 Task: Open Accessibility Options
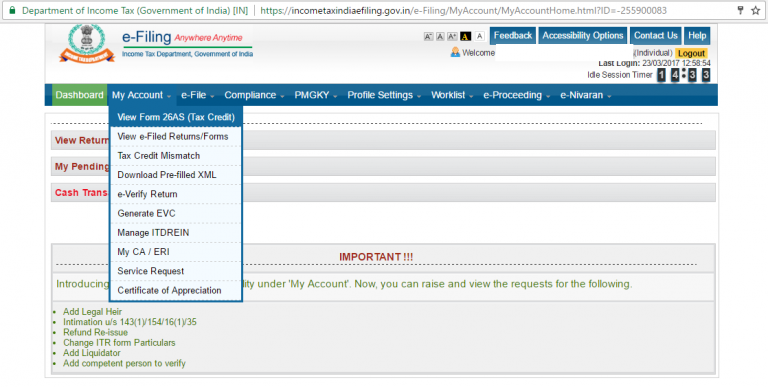pos(583,36)
